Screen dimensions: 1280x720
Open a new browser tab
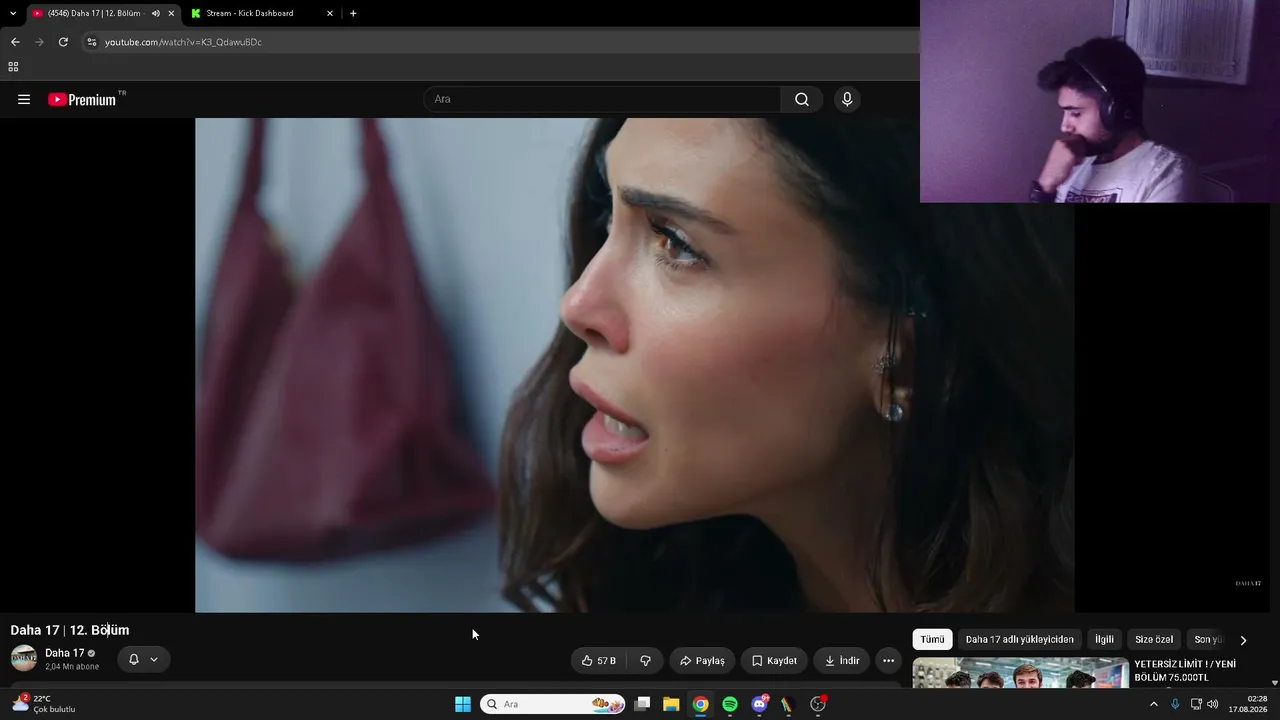point(353,13)
